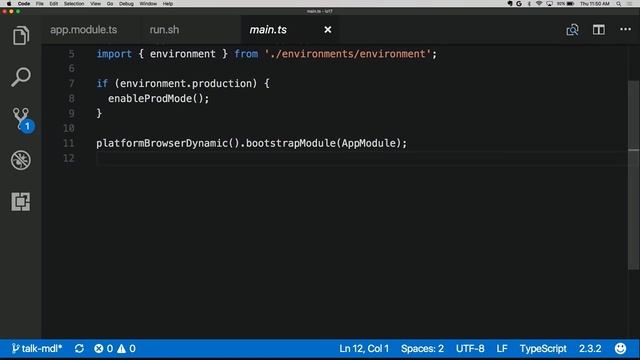Close the main.ts tab
This screenshot has width=640, height=360.
click(x=328, y=30)
